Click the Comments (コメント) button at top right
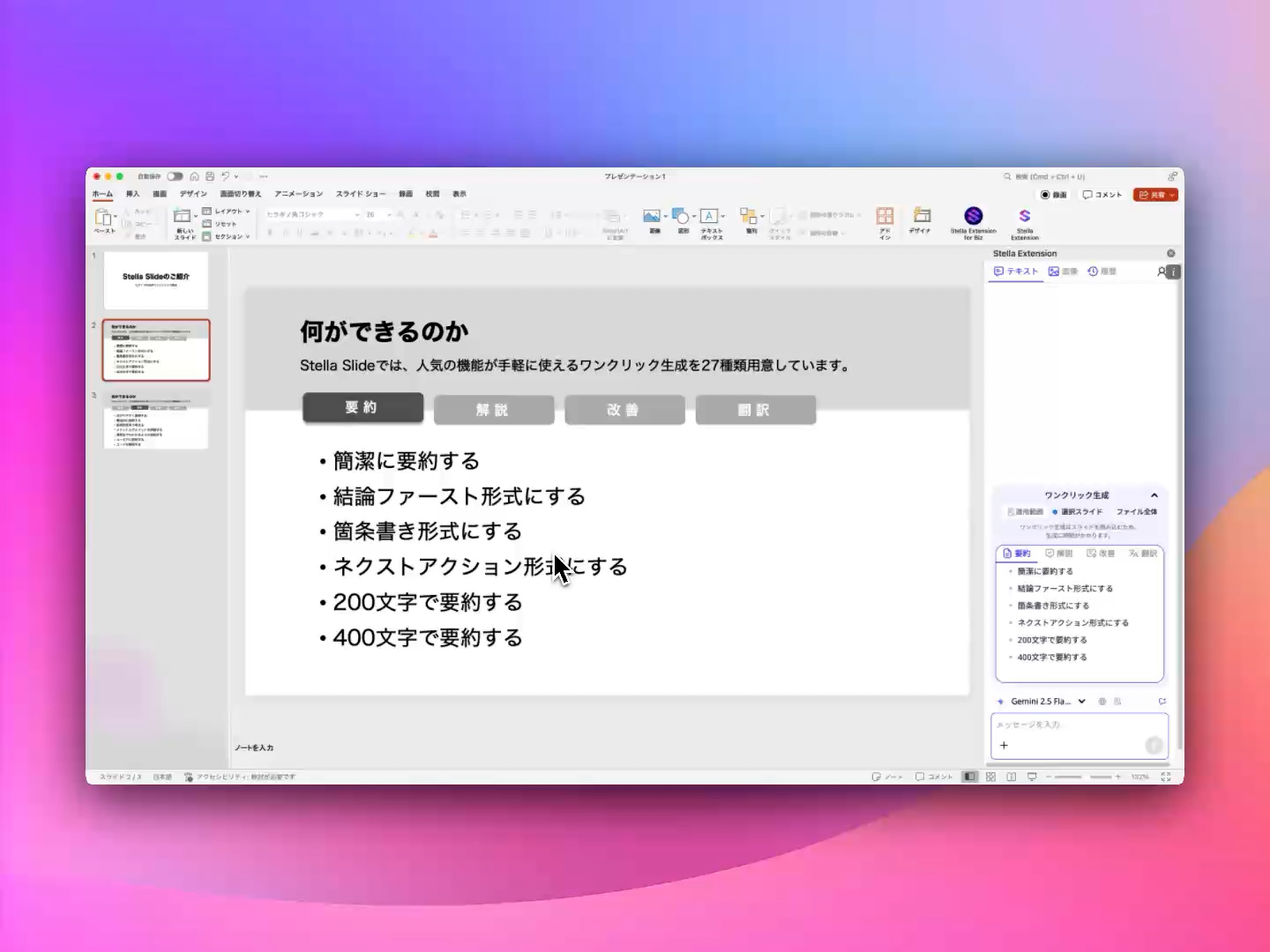The image size is (1270, 952). click(x=1102, y=195)
